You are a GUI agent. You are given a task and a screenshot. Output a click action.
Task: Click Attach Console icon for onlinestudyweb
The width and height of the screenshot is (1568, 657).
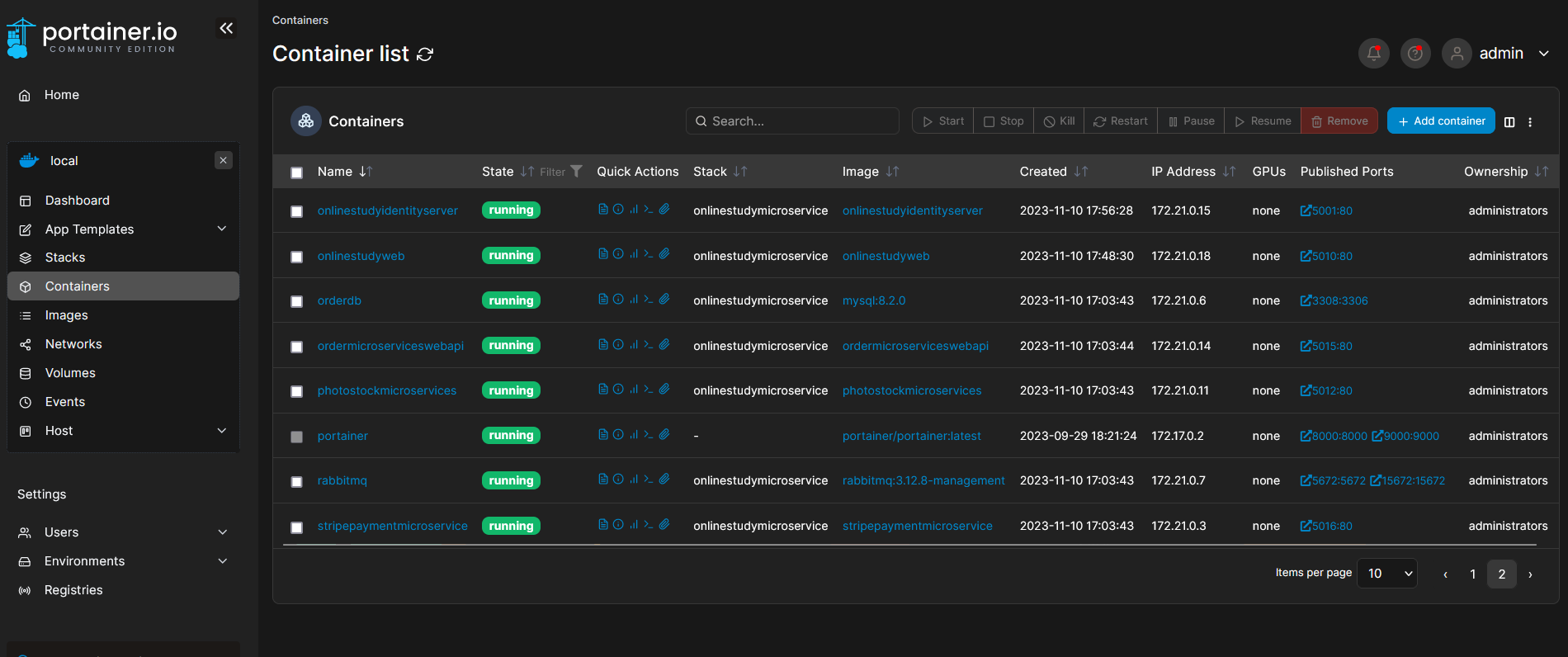pyautogui.click(x=664, y=254)
